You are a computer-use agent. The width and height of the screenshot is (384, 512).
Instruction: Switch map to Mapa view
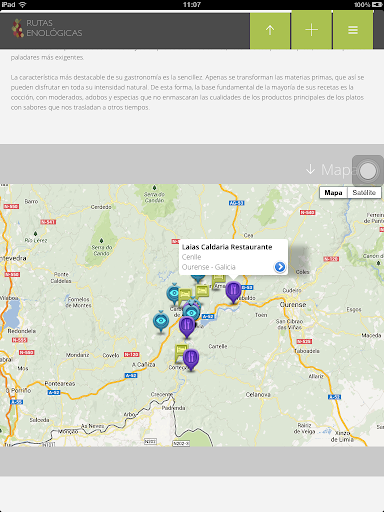point(333,193)
